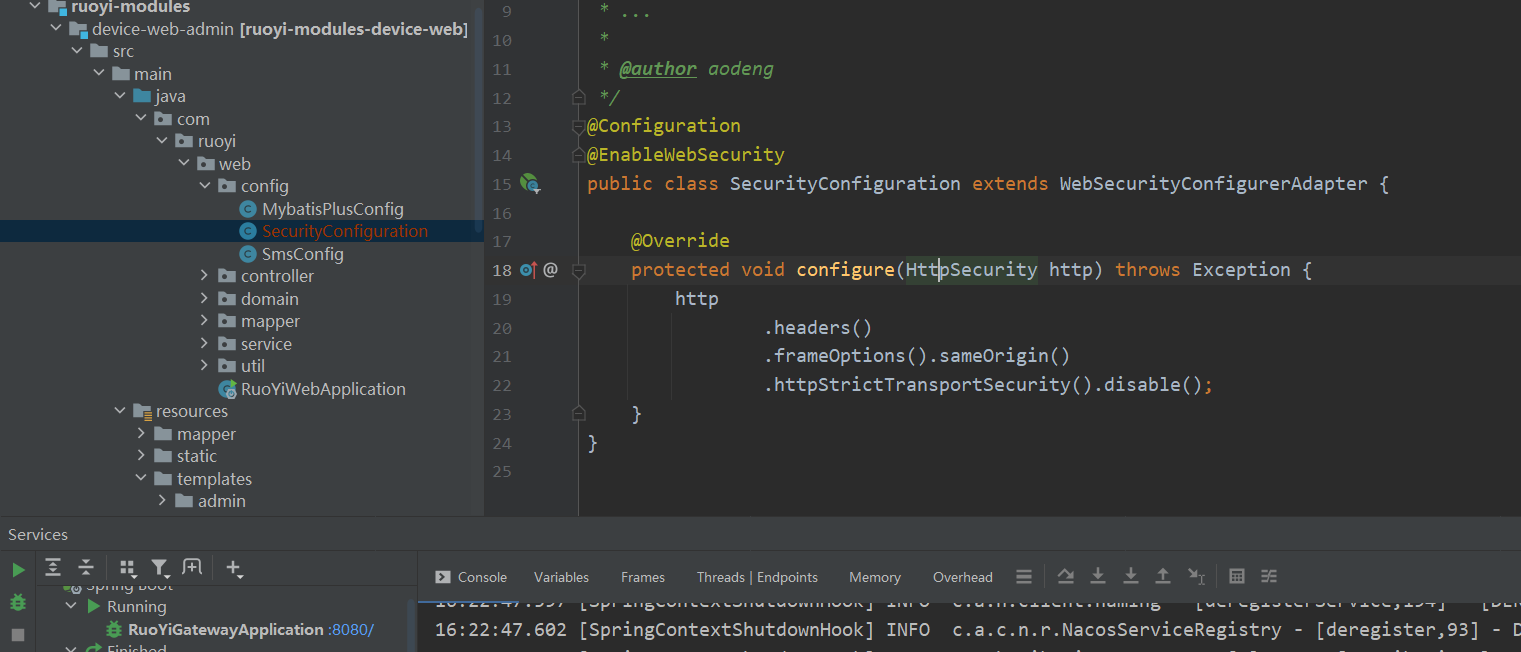Expand the admin folder under templates
Viewport: 1521px width, 652px height.
point(162,501)
